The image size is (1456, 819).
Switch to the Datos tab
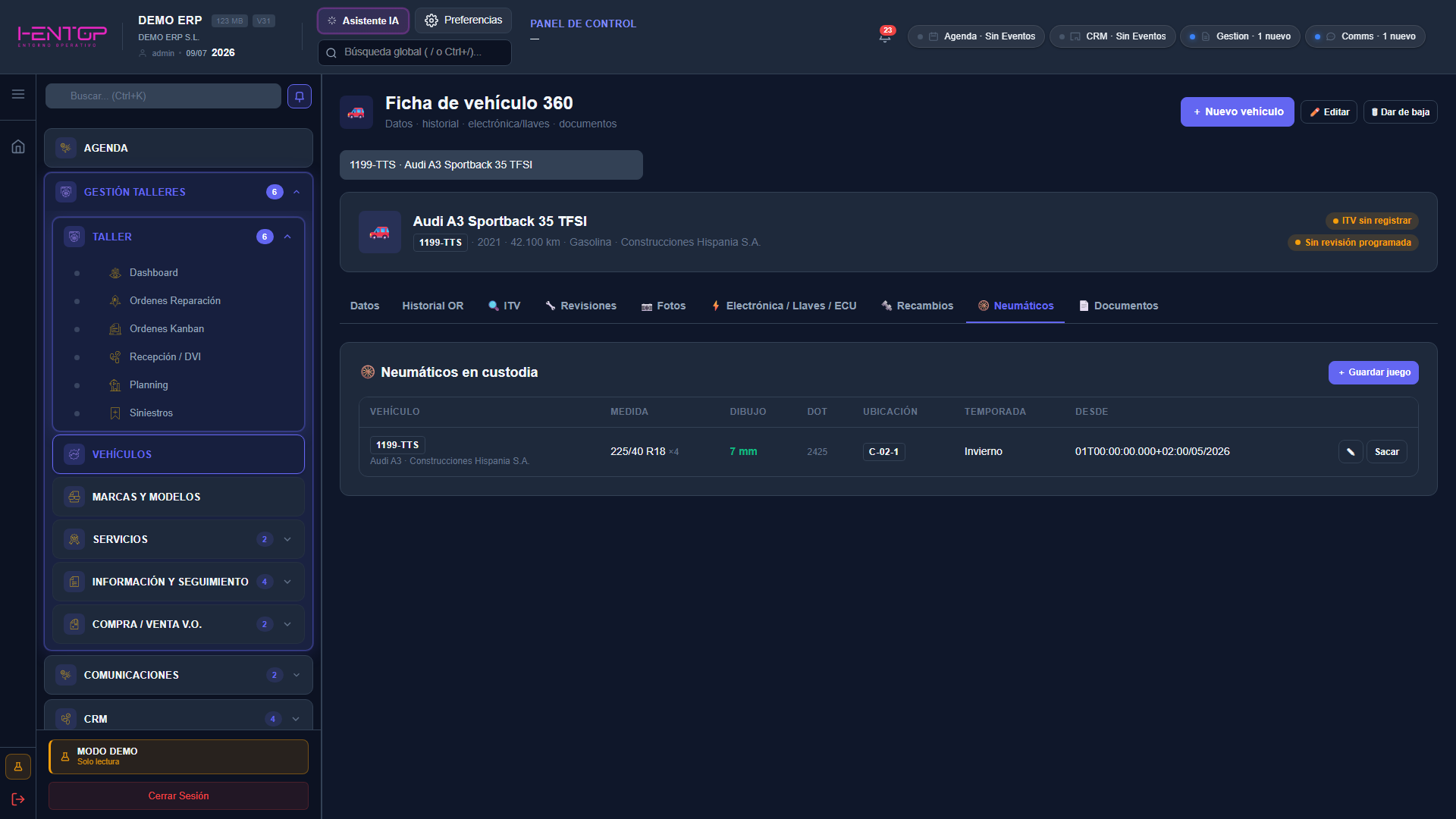(x=365, y=306)
